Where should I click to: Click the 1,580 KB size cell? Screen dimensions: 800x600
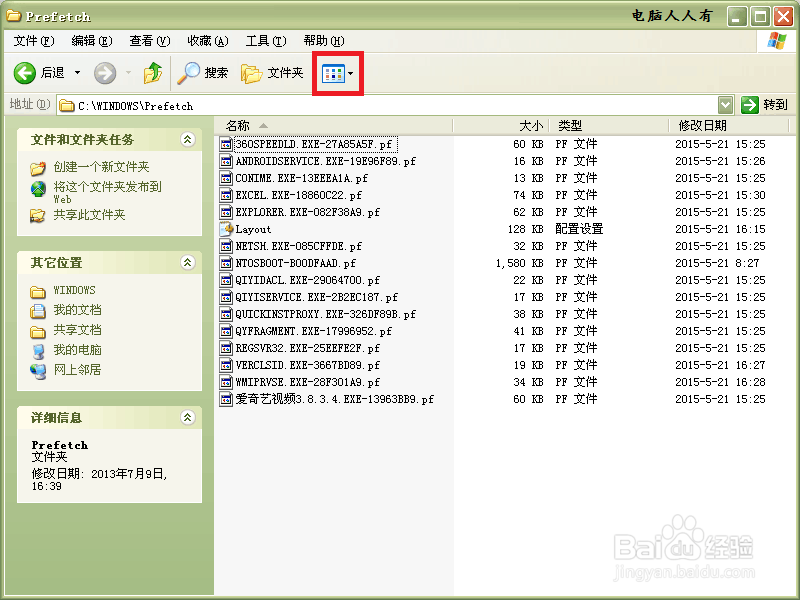click(x=519, y=263)
